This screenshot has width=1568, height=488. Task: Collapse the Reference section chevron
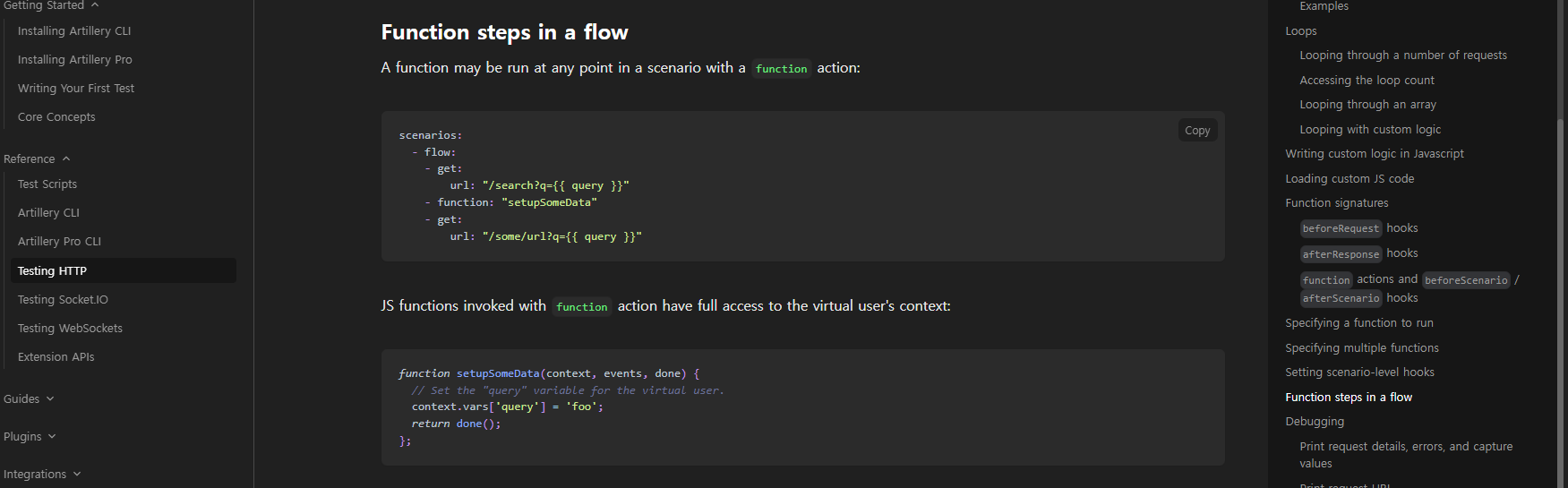pos(66,158)
